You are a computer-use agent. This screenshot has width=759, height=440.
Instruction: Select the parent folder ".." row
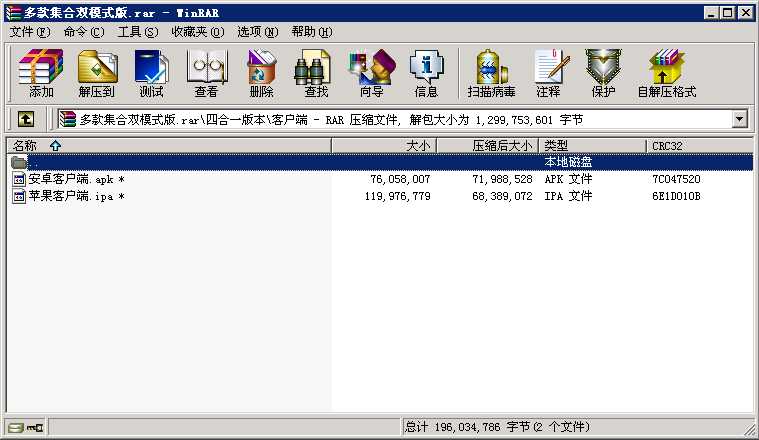380,162
